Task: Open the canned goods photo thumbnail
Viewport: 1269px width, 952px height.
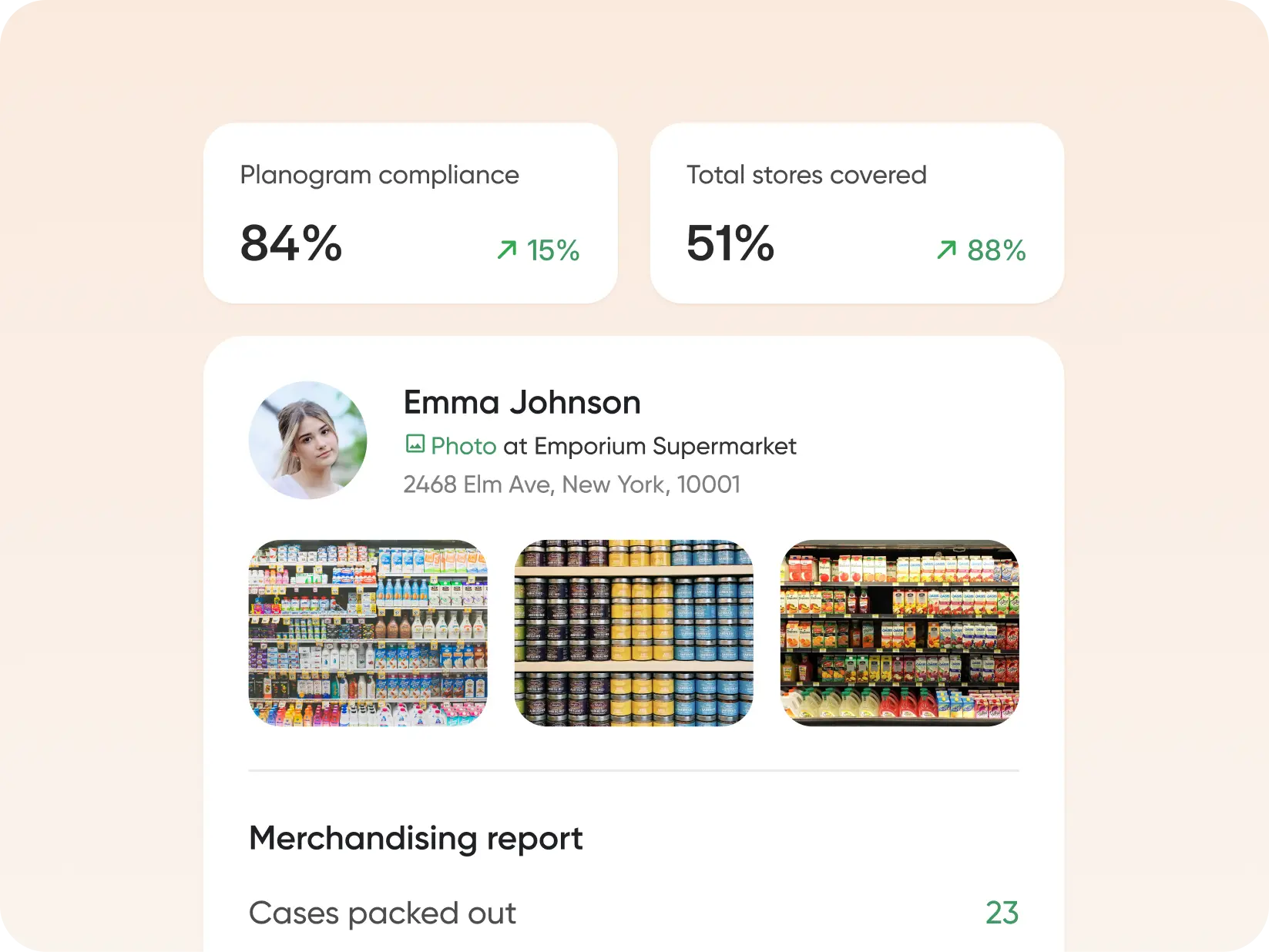Action: coord(634,633)
